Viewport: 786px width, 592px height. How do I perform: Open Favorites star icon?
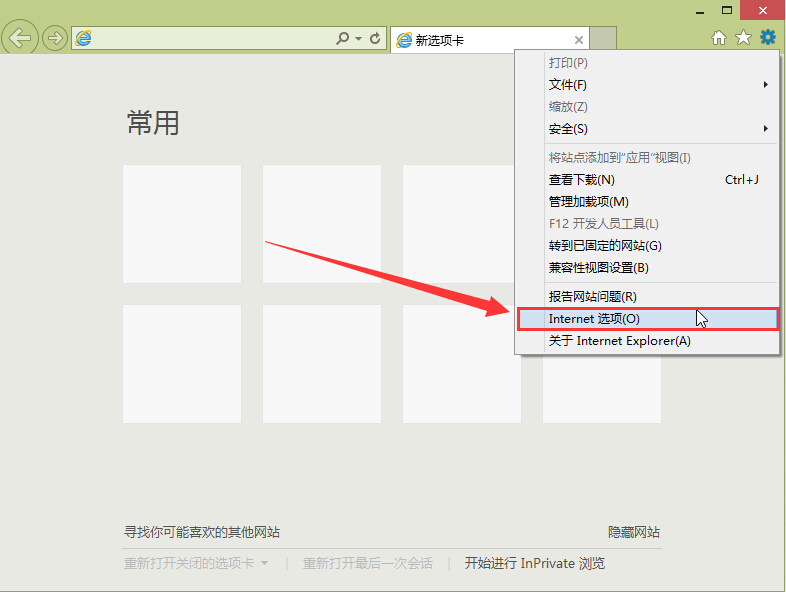743,38
